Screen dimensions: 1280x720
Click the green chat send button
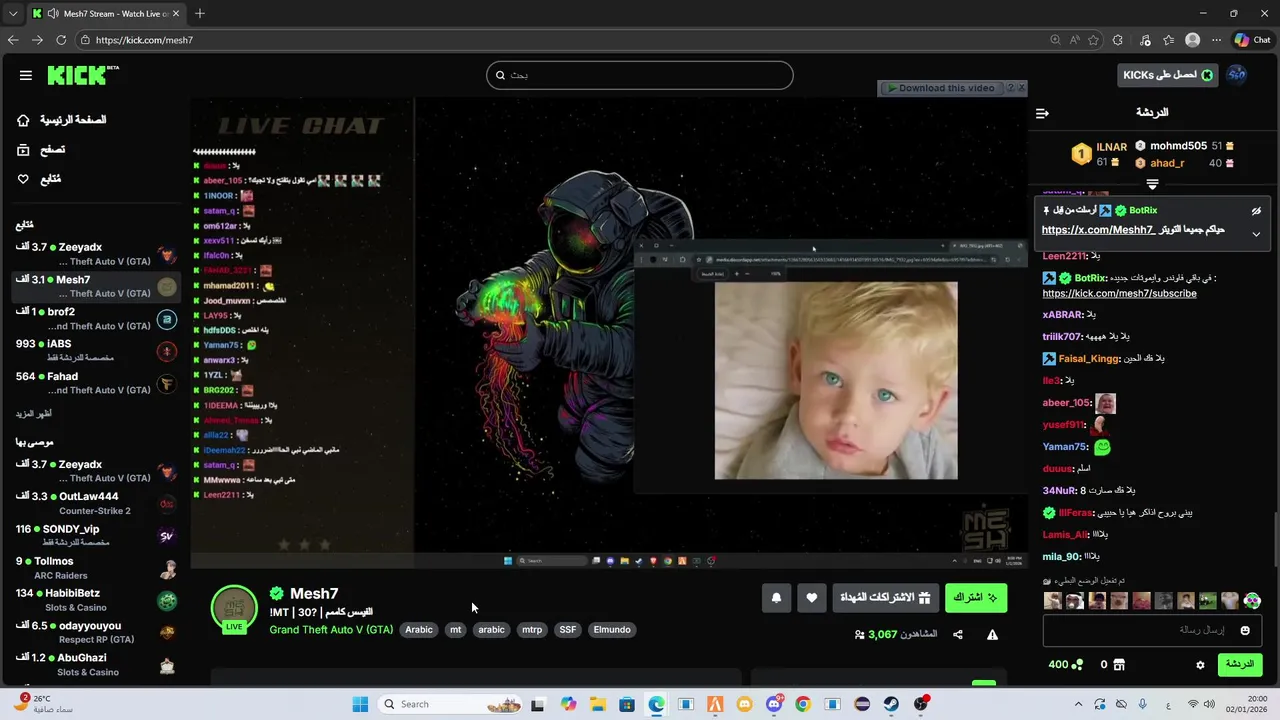(1240, 665)
